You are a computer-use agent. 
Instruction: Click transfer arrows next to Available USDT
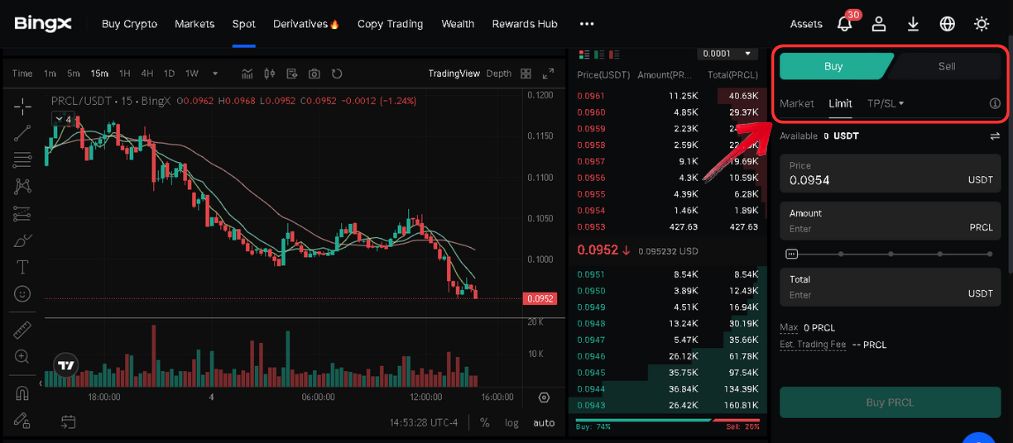(995, 136)
